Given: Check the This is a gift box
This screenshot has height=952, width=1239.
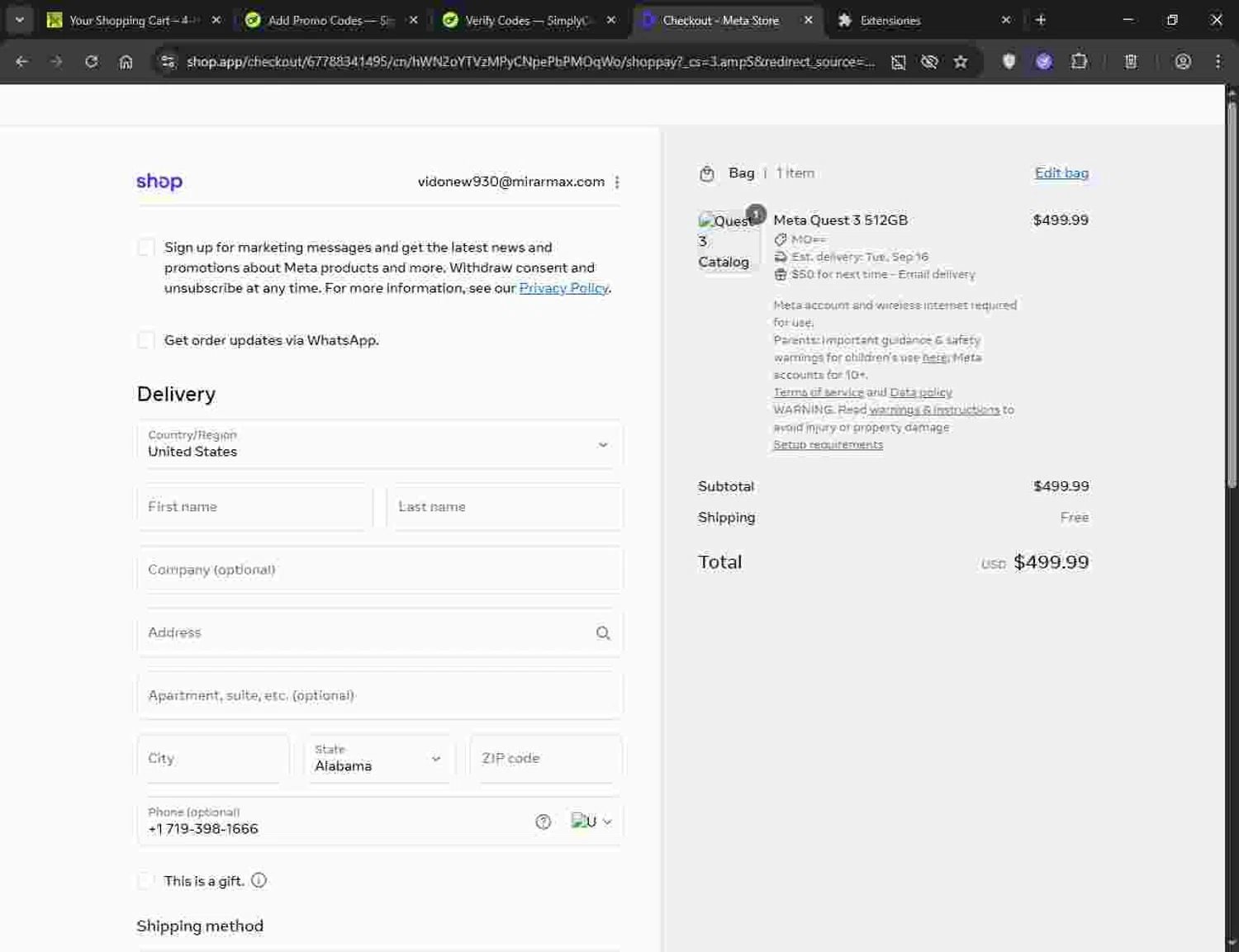Looking at the screenshot, I should pos(146,881).
